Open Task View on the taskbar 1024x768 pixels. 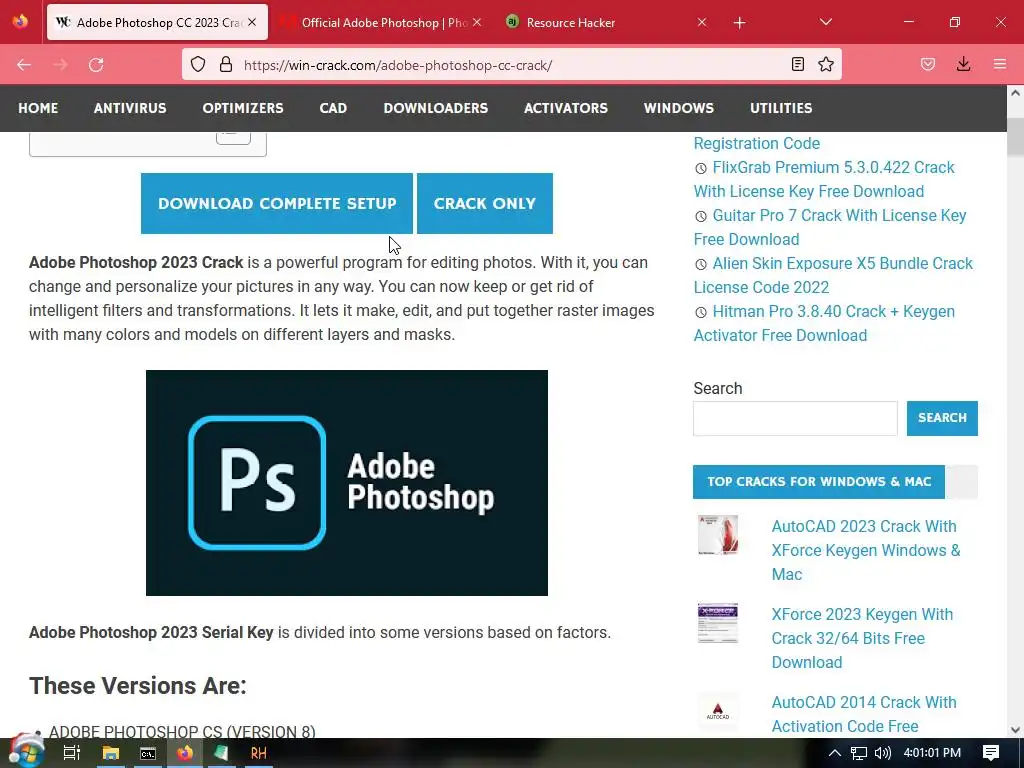pos(71,753)
